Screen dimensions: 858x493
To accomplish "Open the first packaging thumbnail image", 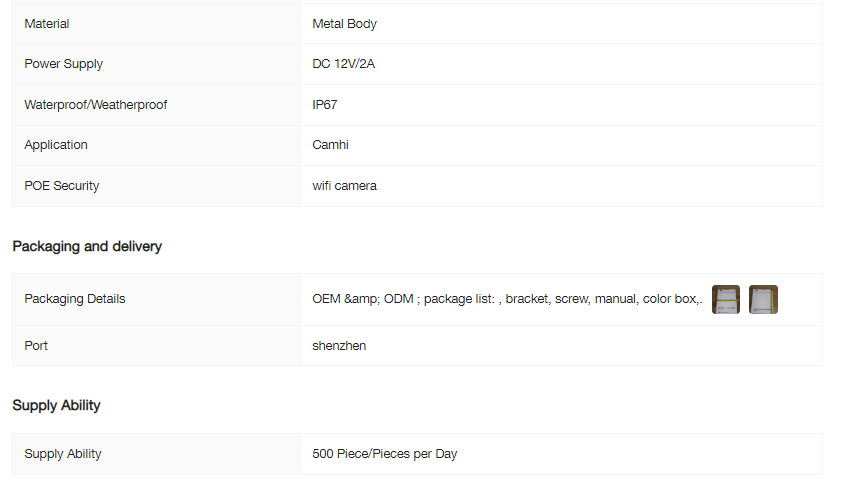I will click(725, 299).
